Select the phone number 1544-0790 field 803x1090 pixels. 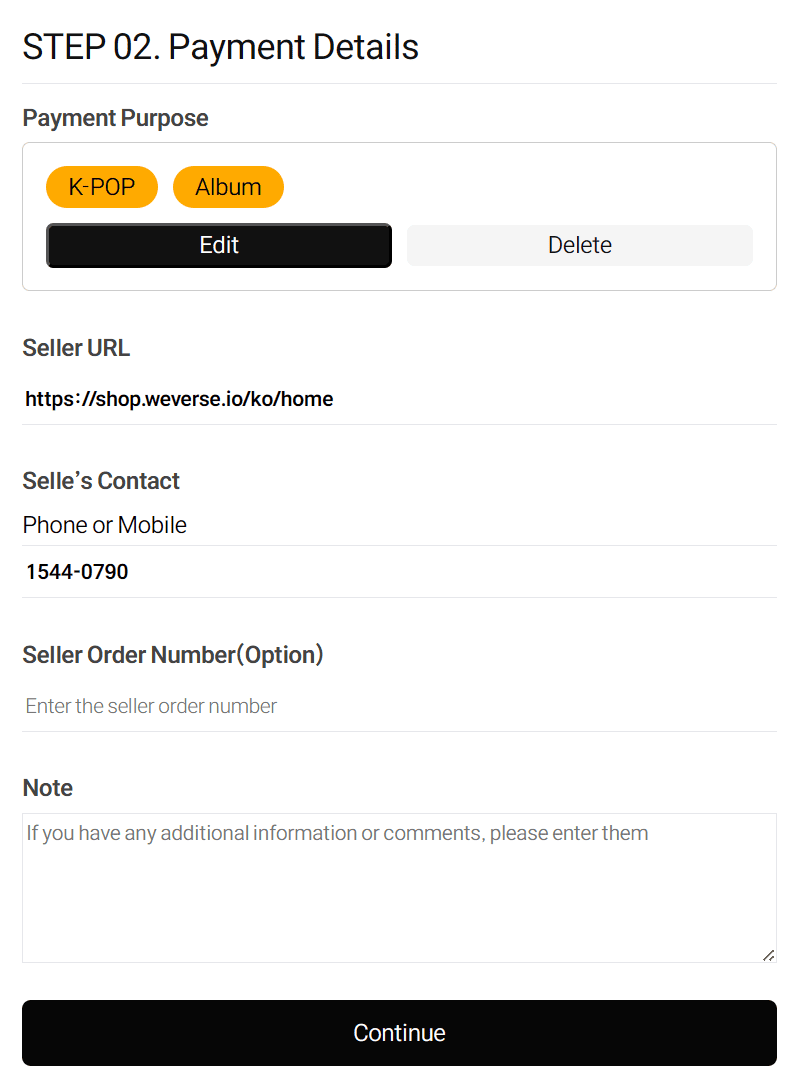point(400,571)
